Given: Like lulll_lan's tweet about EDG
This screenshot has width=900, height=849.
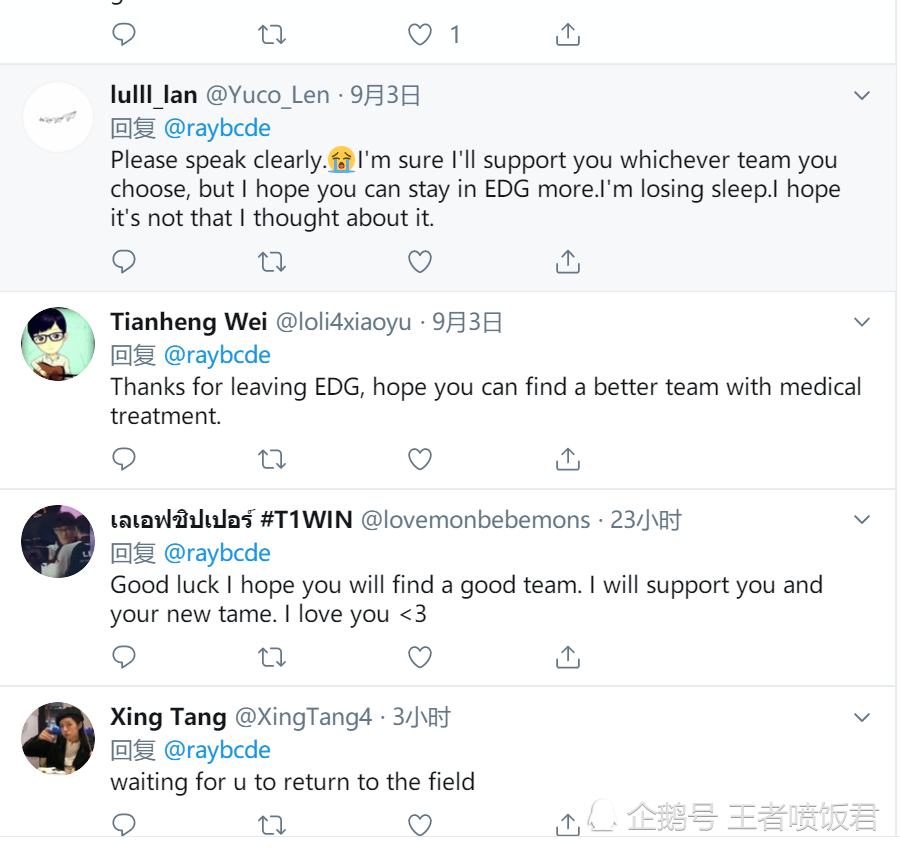Looking at the screenshot, I should point(420,262).
